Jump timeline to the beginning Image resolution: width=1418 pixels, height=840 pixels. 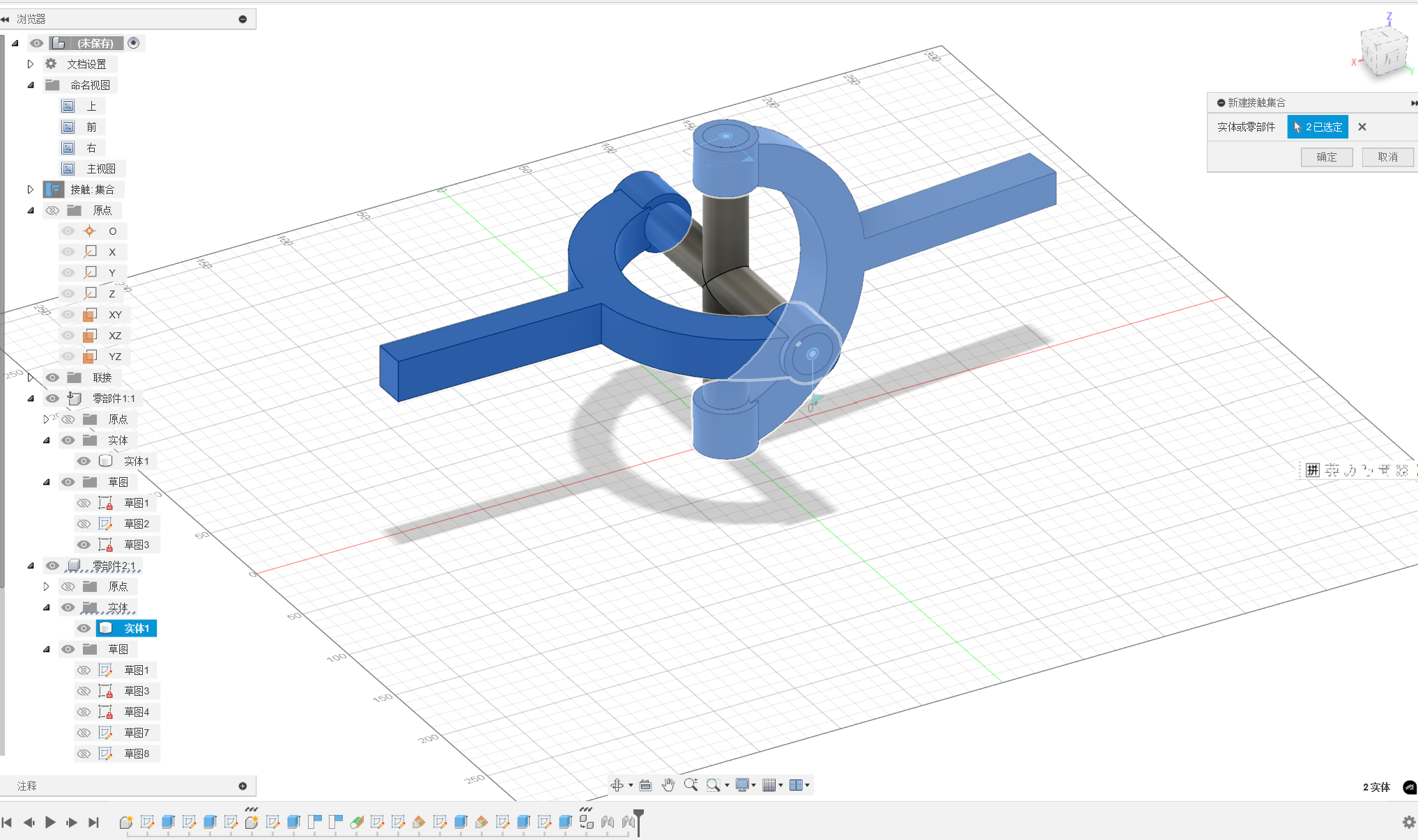[x=7, y=822]
